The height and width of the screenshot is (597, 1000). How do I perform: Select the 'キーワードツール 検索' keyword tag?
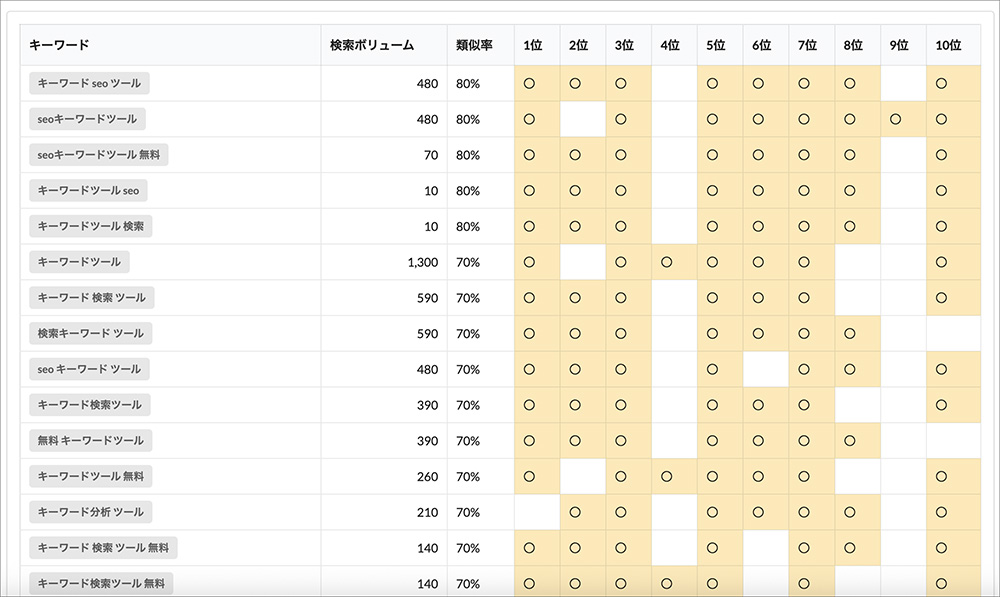coord(90,226)
